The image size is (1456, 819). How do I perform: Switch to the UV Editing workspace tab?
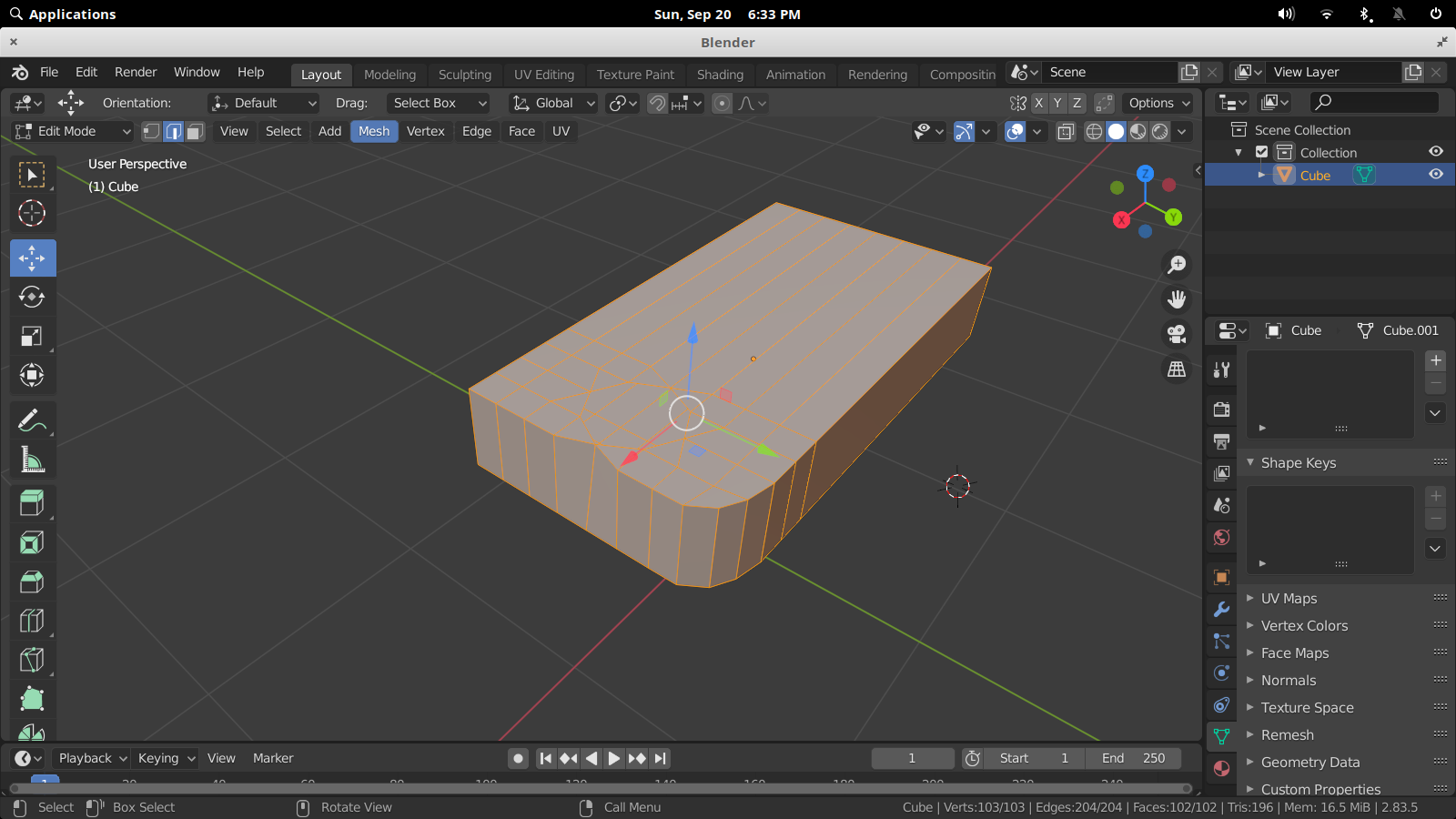pyautogui.click(x=544, y=75)
